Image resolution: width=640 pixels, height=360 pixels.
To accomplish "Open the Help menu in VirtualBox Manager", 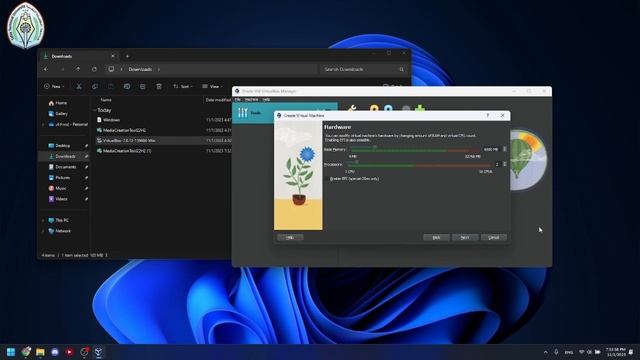I will click(266, 100).
